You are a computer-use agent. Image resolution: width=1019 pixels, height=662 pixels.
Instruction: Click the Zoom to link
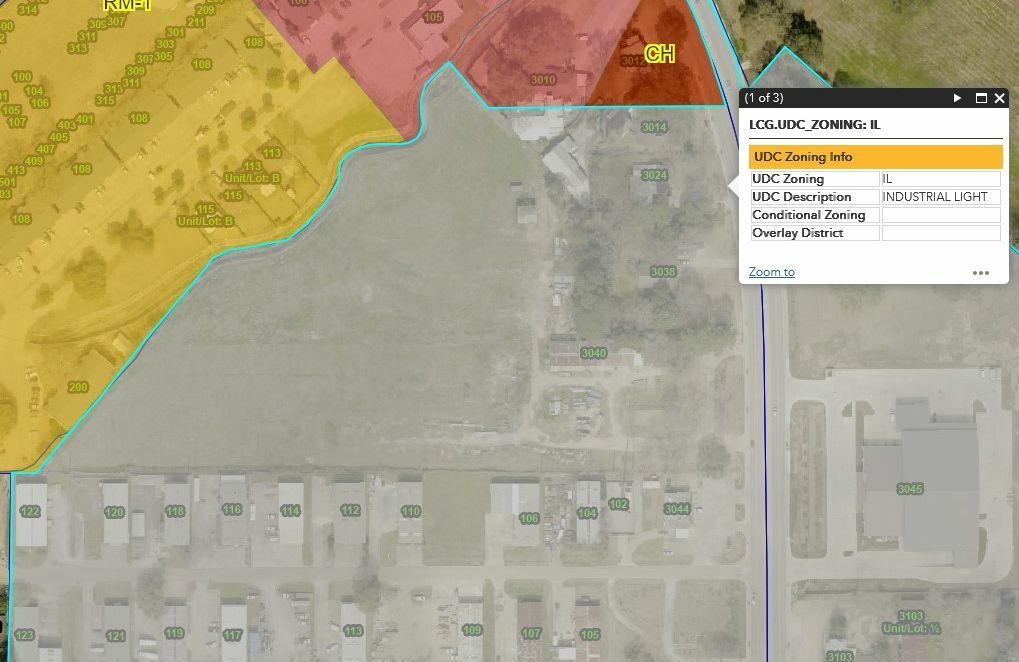(x=771, y=272)
